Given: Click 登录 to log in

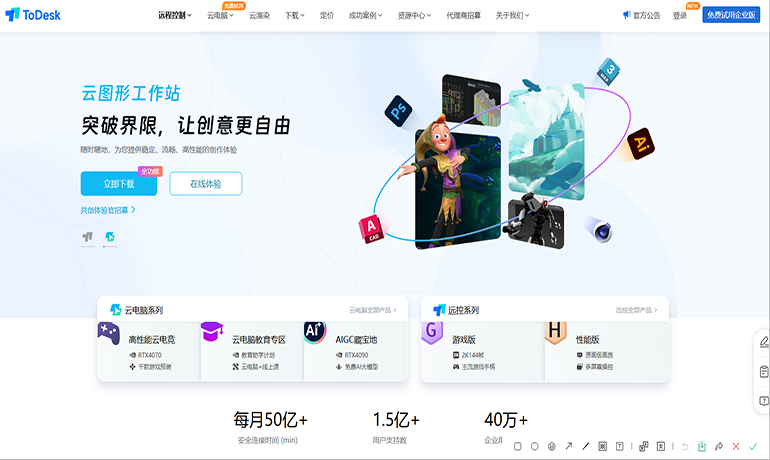Looking at the screenshot, I should point(680,15).
